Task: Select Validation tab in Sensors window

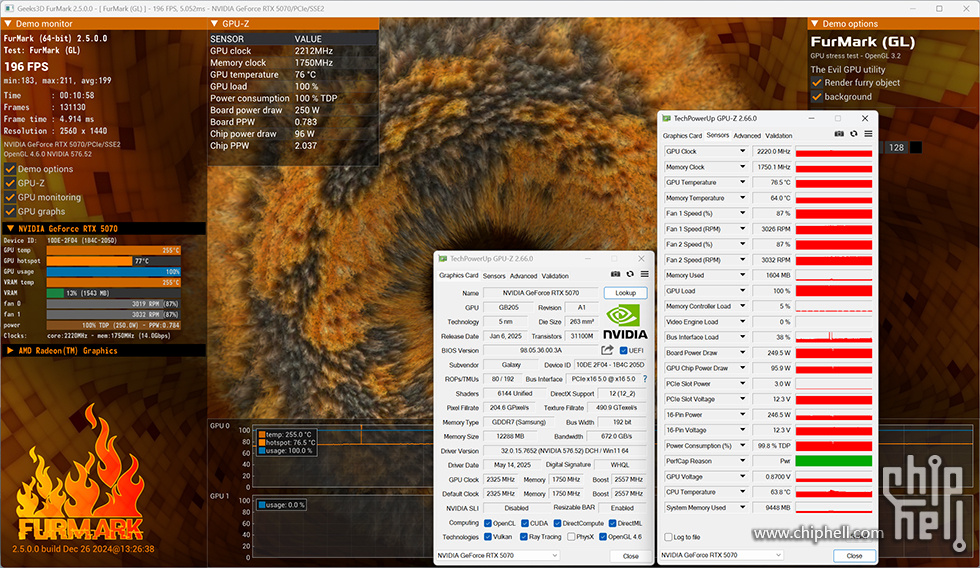Action: pos(779,136)
